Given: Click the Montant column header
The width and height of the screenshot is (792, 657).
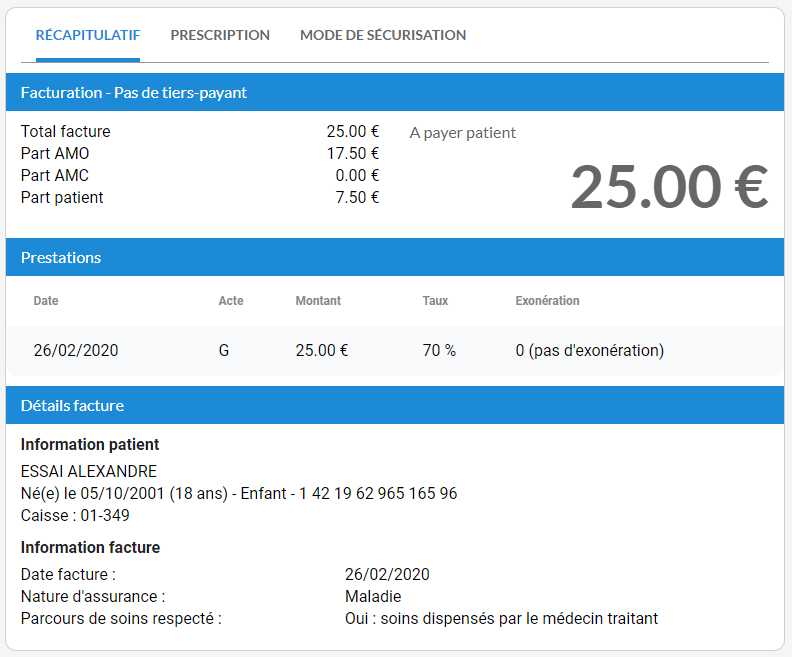Looking at the screenshot, I should (x=318, y=301).
